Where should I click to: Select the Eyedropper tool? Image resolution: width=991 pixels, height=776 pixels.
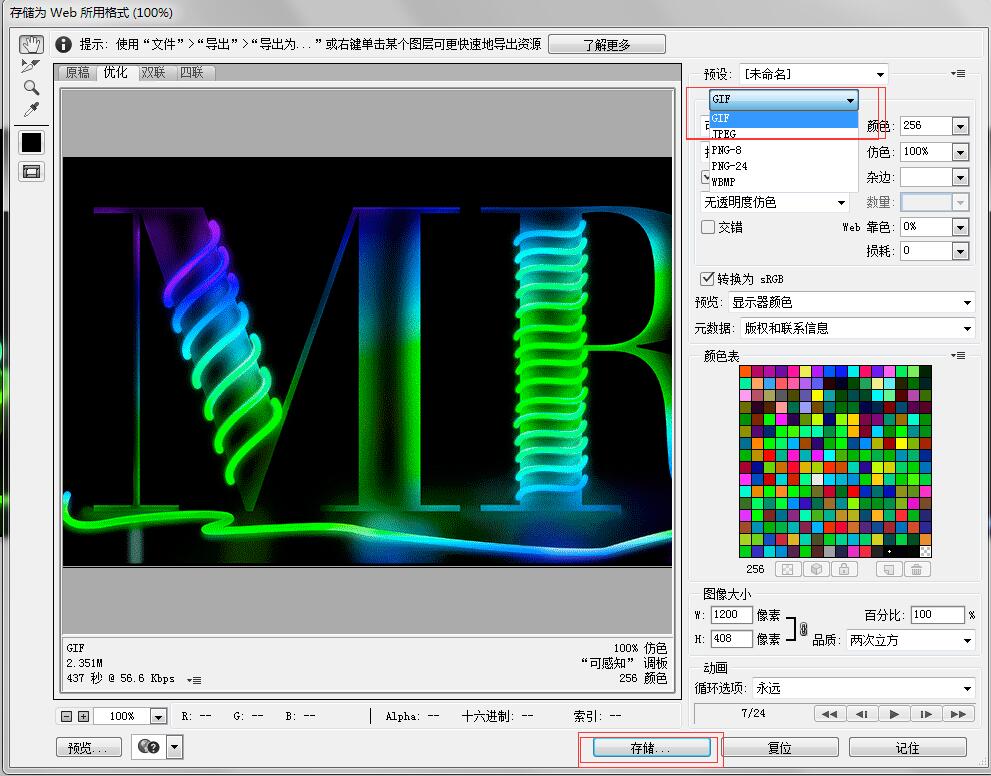(x=31, y=109)
